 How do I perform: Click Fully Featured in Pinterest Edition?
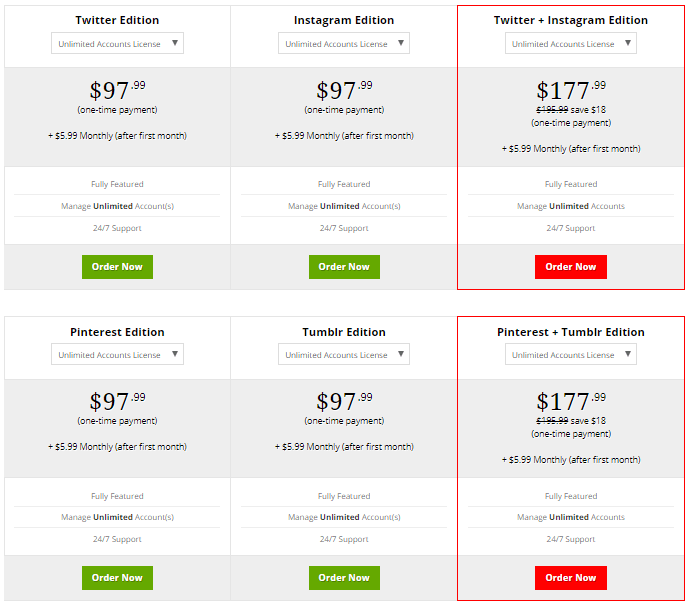117,496
